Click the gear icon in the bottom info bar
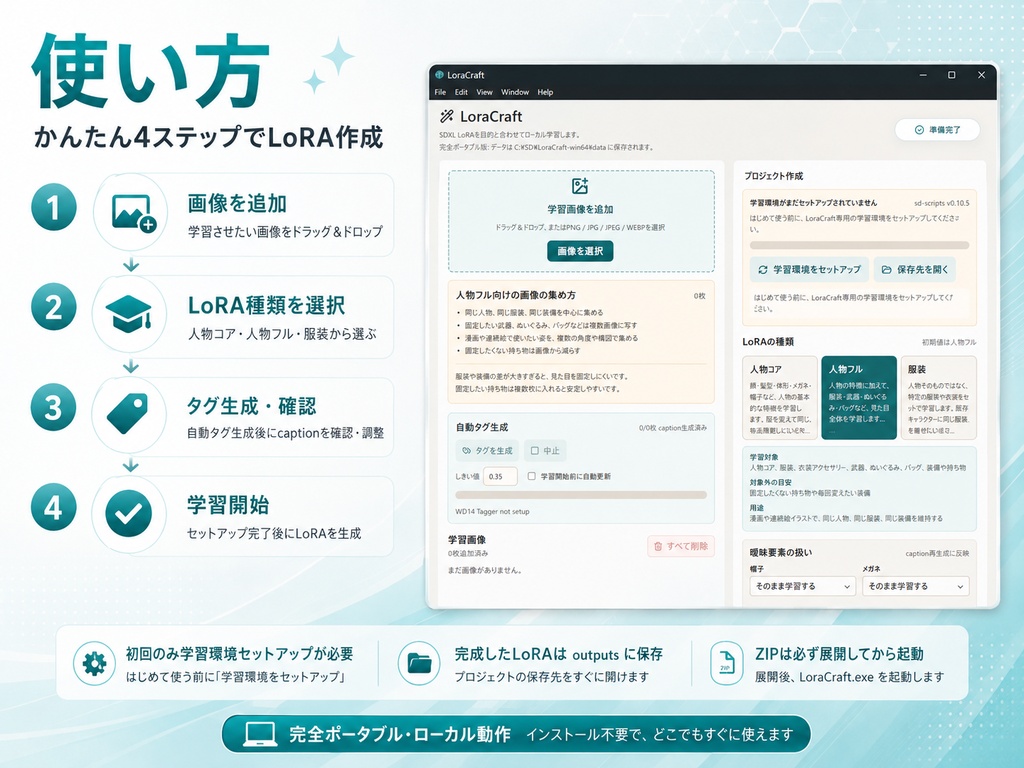 click(x=95, y=664)
